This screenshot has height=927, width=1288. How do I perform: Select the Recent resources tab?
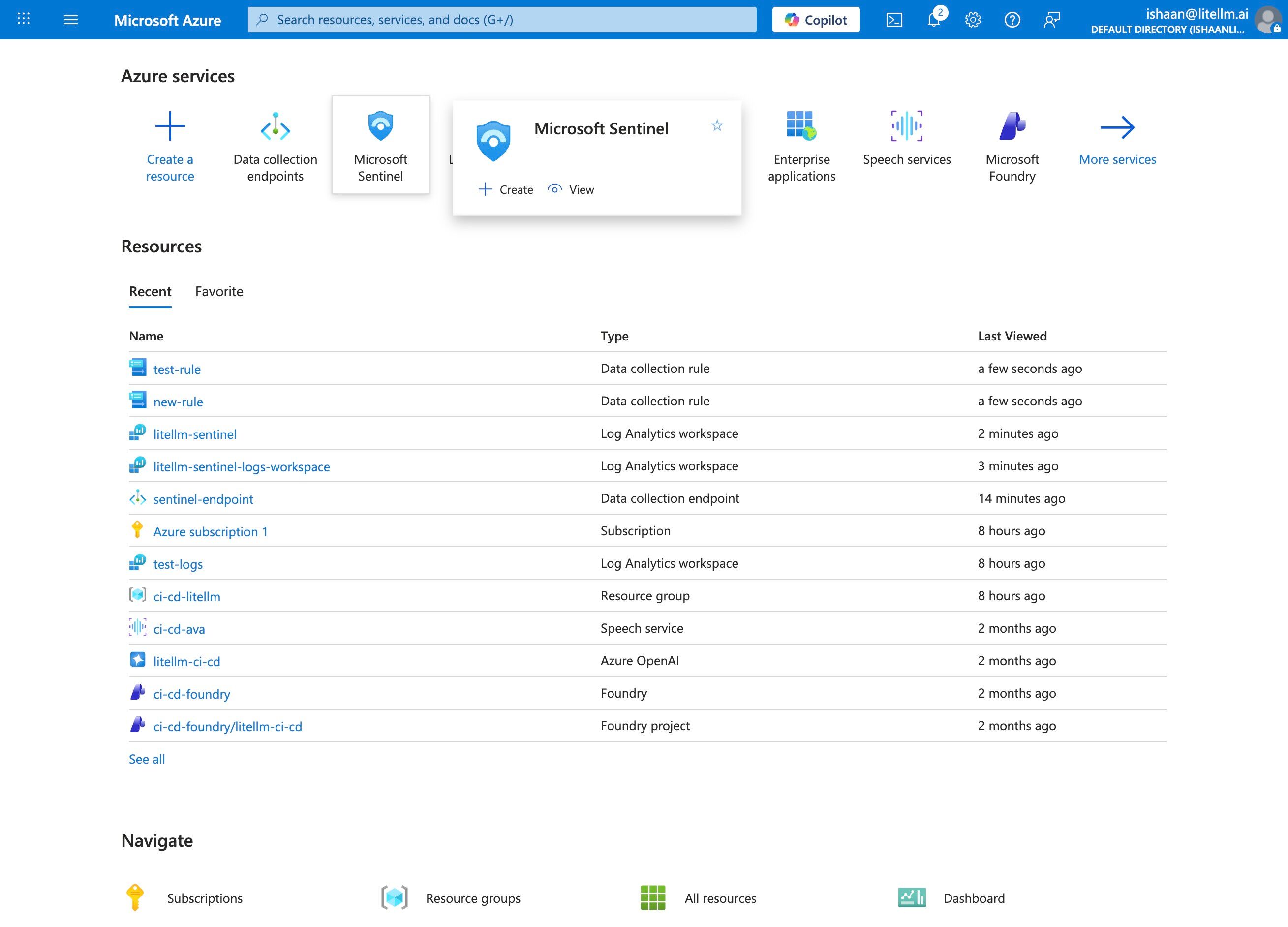(x=150, y=291)
